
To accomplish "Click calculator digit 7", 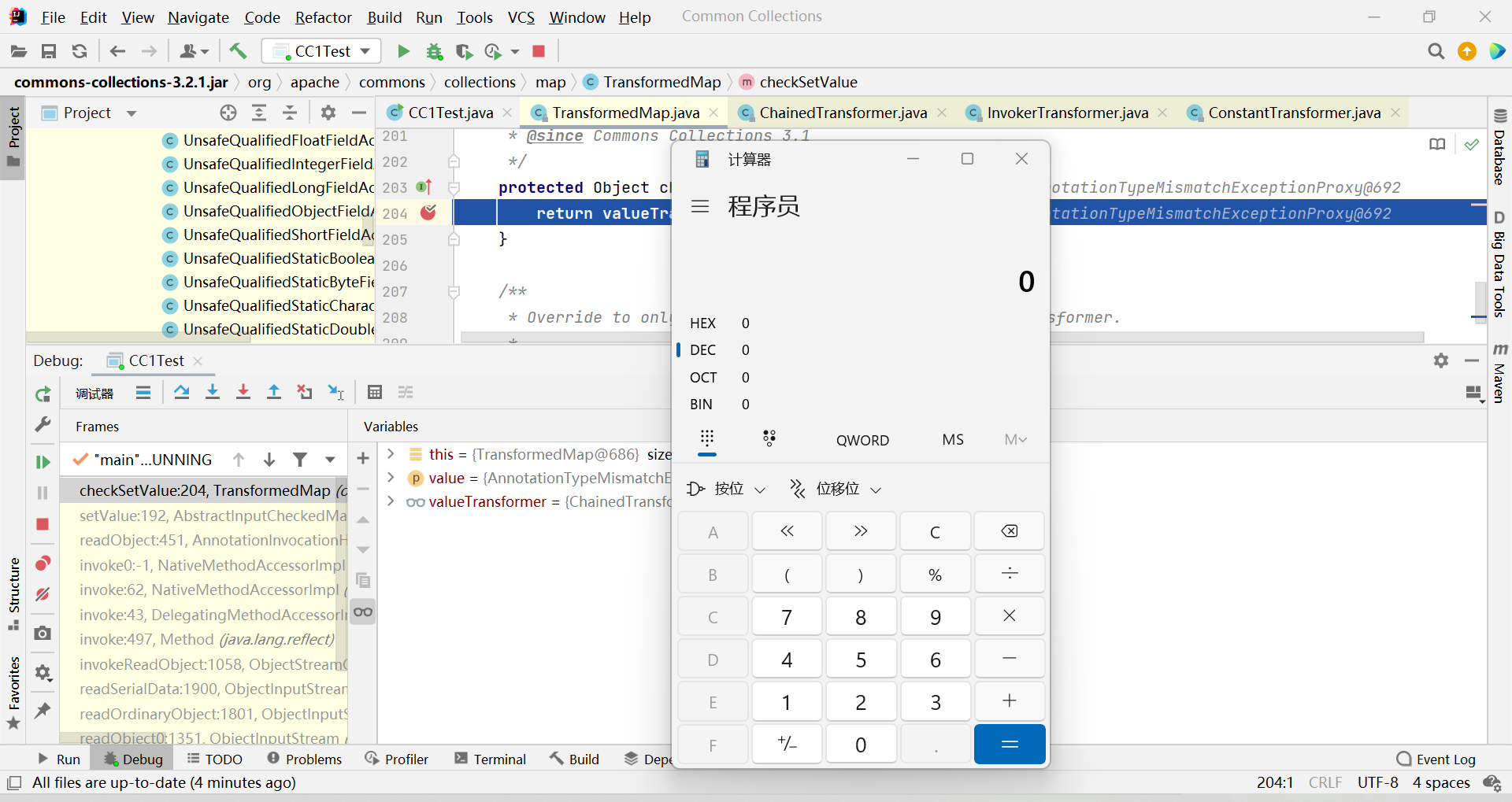I will (786, 617).
